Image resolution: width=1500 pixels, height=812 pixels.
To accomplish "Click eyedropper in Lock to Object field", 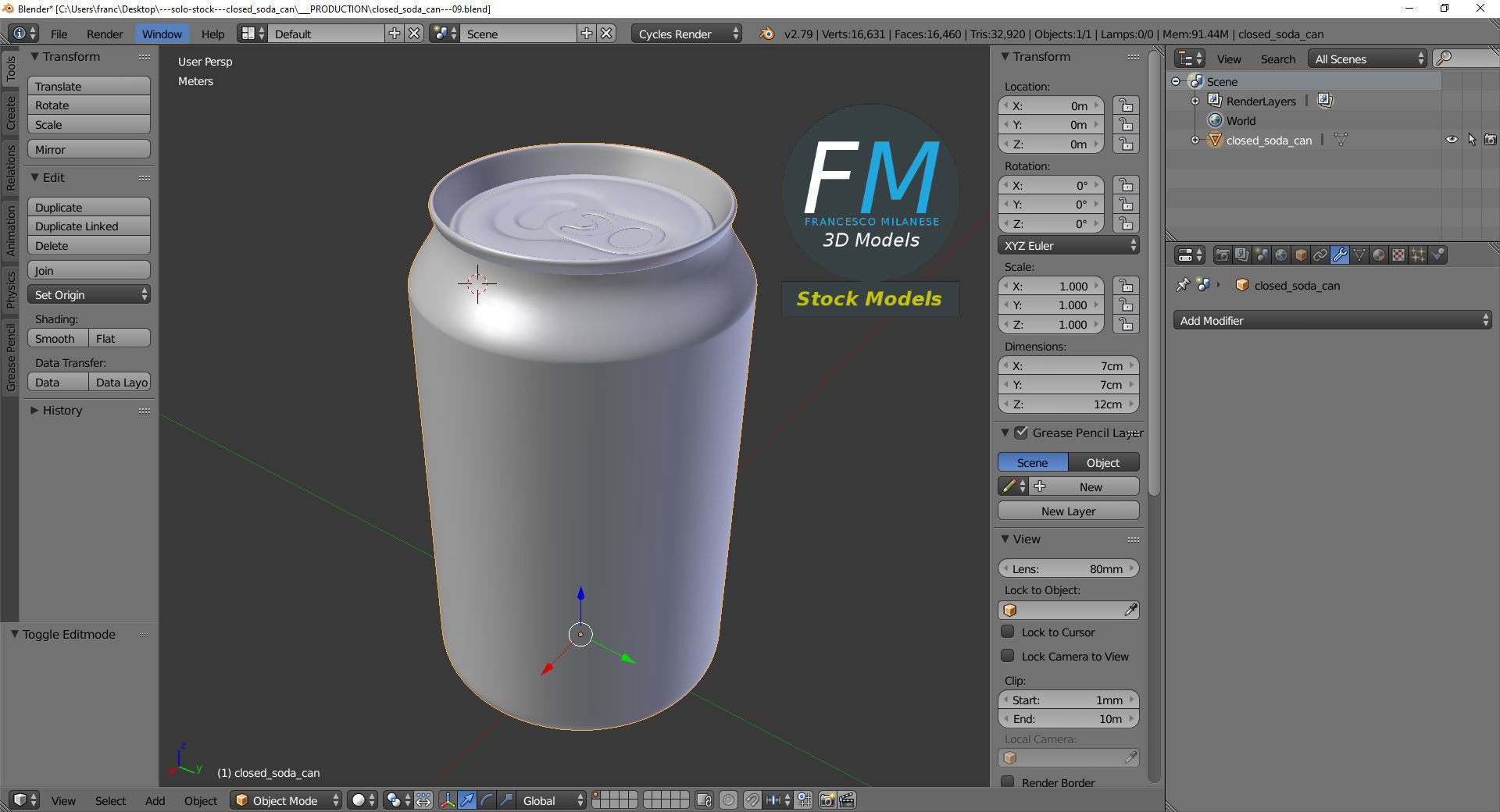I will [x=1130, y=610].
